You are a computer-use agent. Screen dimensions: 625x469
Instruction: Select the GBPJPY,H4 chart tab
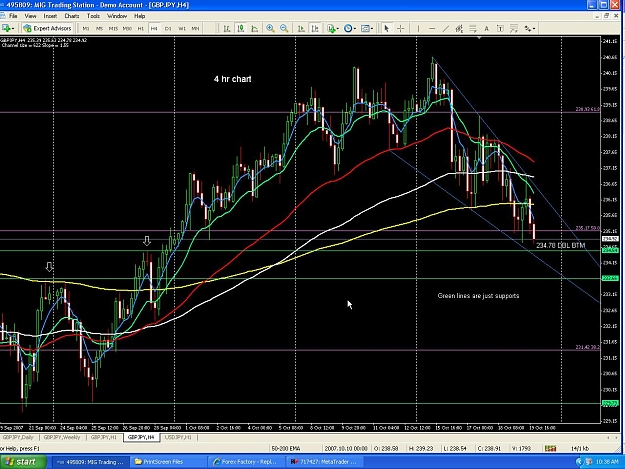point(141,438)
